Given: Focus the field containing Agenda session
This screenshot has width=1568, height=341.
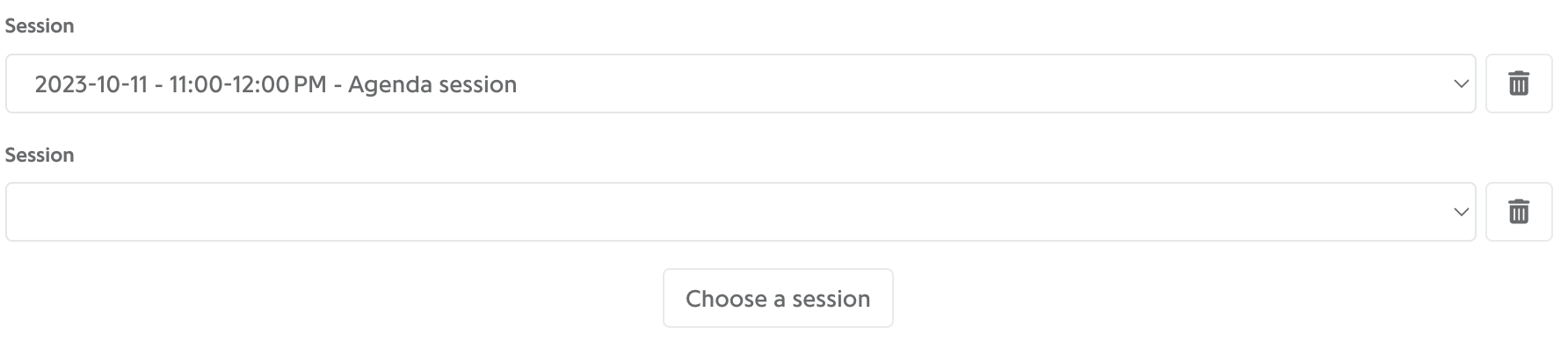Looking at the screenshot, I should tap(740, 83).
